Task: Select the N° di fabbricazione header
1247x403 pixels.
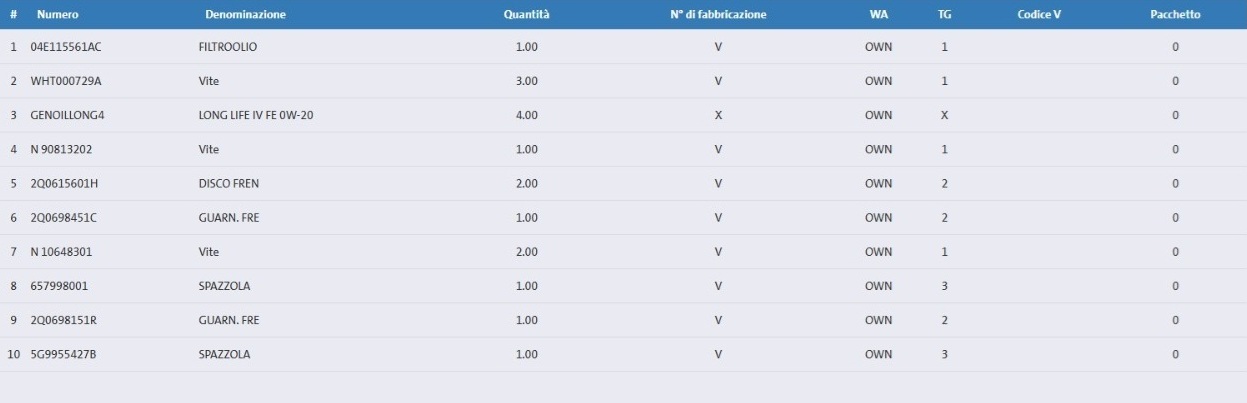Action: click(x=718, y=15)
